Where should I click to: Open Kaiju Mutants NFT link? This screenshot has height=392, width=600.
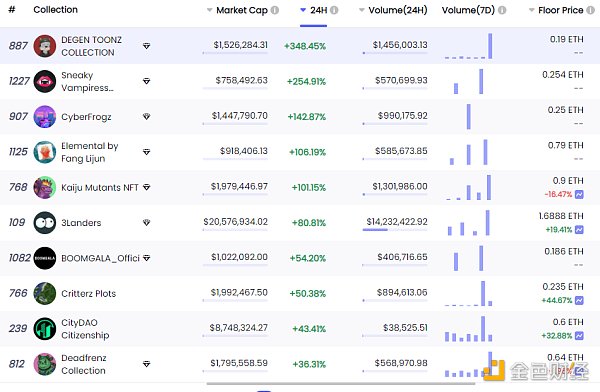point(100,188)
